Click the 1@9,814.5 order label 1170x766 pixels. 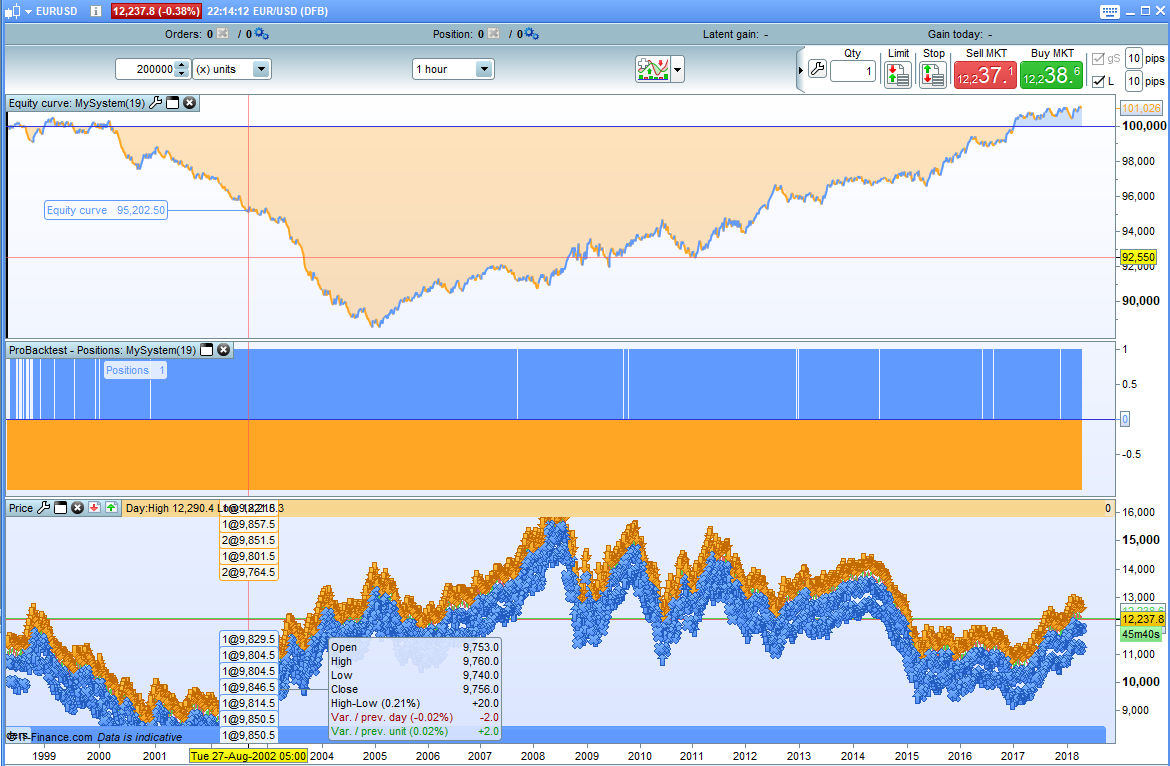pos(248,703)
